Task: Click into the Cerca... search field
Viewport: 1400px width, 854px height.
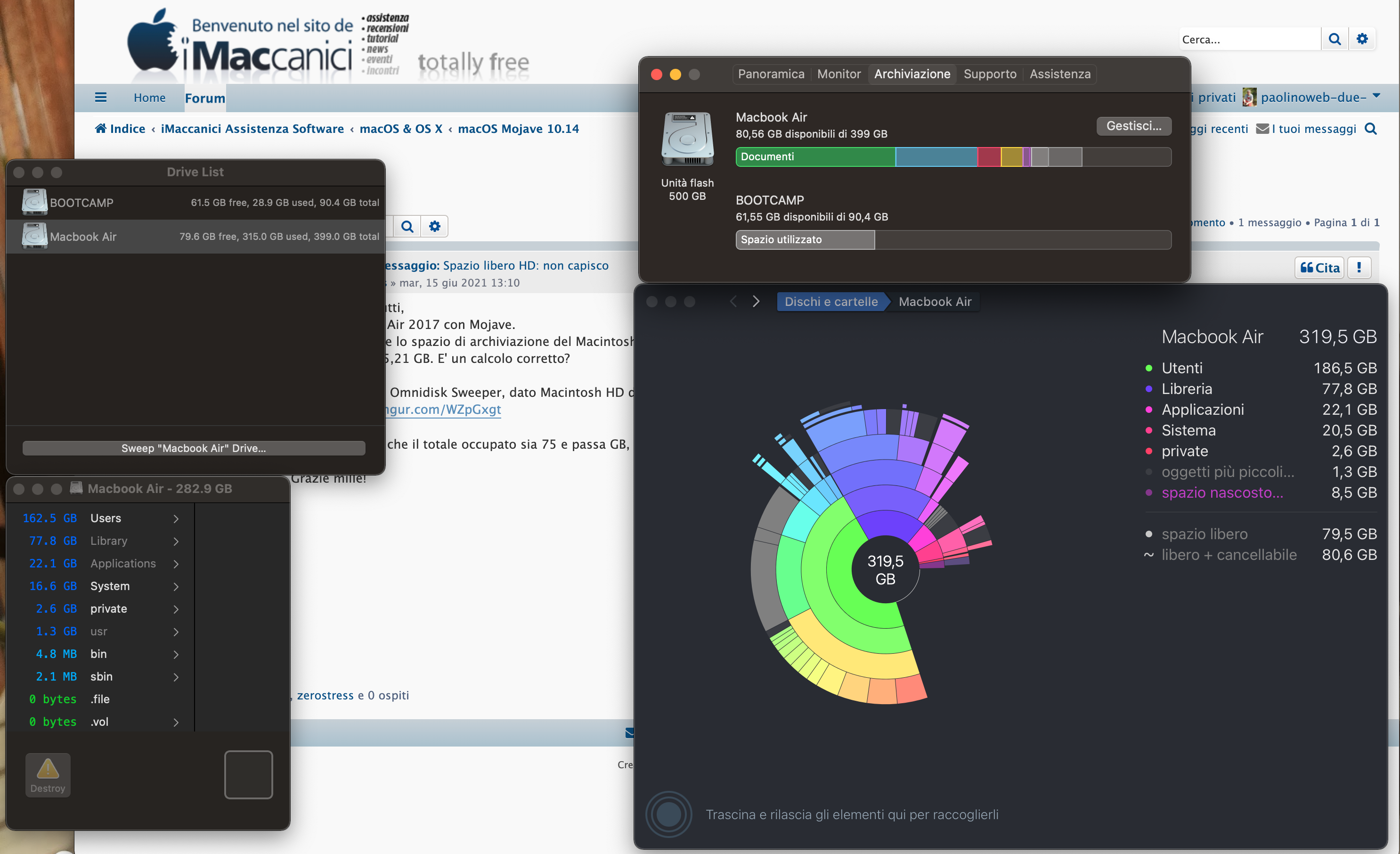Action: [x=1249, y=39]
